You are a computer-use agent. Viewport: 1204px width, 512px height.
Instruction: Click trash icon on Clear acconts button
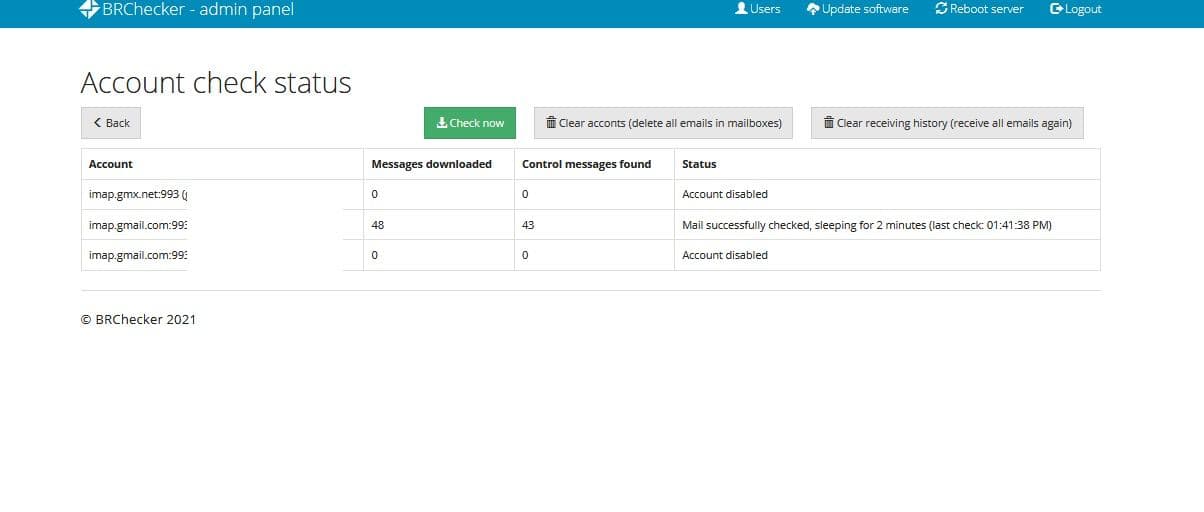click(551, 123)
